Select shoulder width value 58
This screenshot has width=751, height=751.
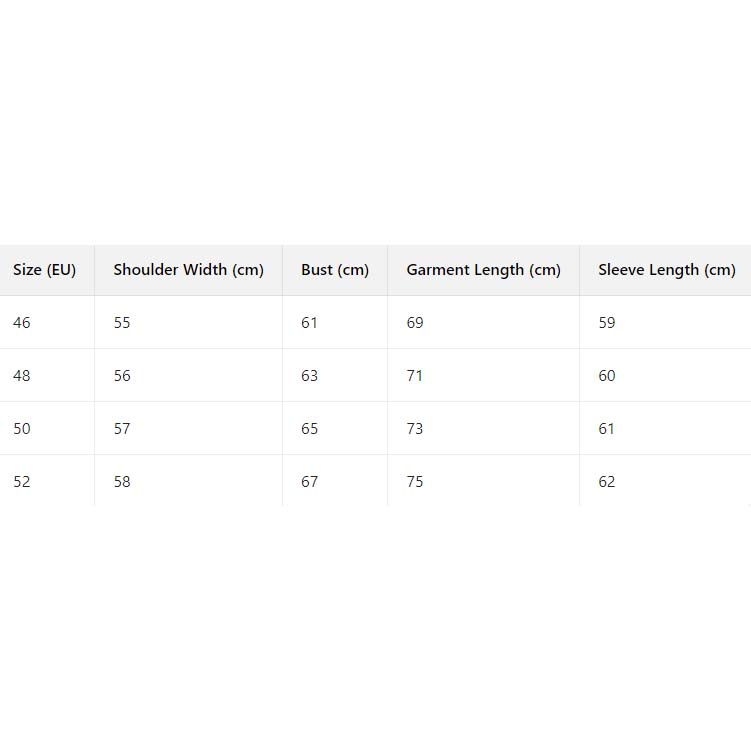(122, 482)
